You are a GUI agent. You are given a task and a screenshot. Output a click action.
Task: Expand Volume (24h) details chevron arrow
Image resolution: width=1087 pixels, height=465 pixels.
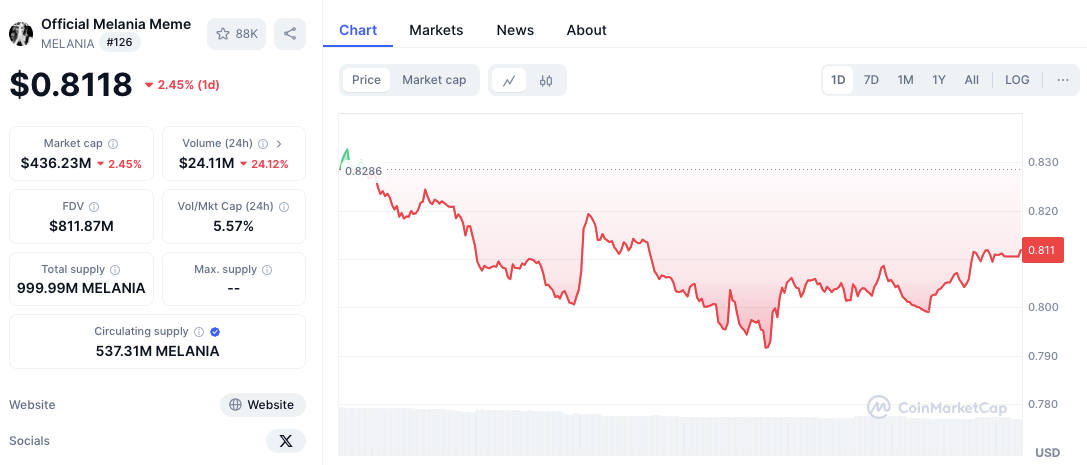coord(279,143)
